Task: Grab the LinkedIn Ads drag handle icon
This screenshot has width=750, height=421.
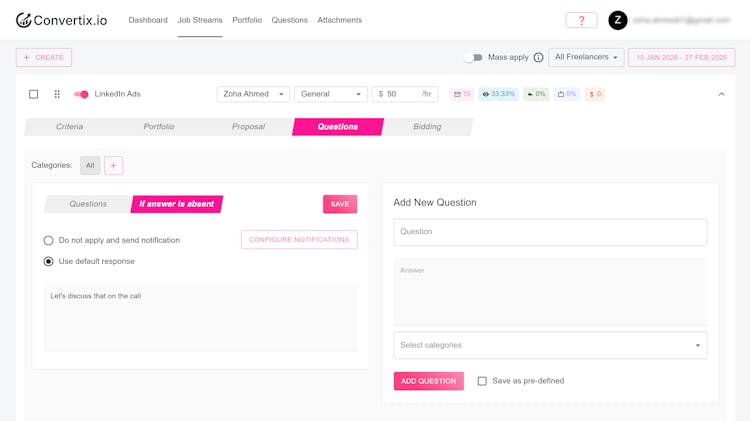Action: 57,94
